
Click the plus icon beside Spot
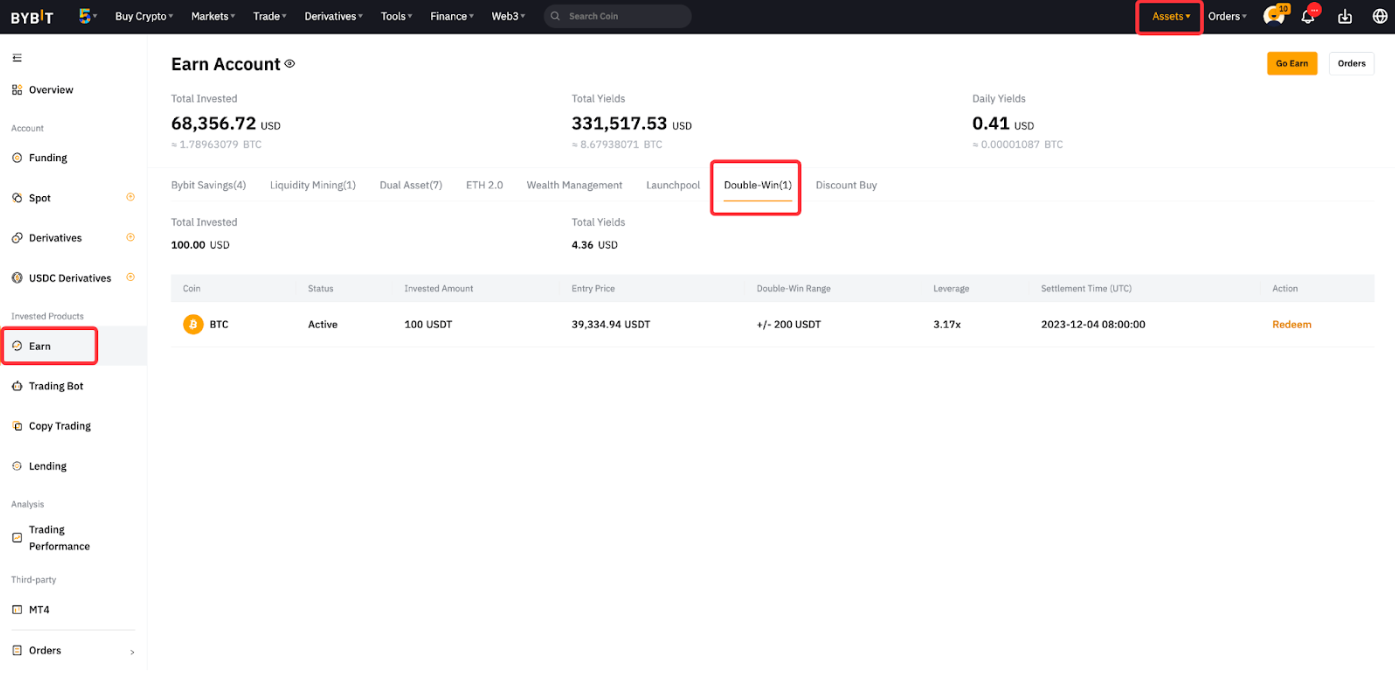130,197
